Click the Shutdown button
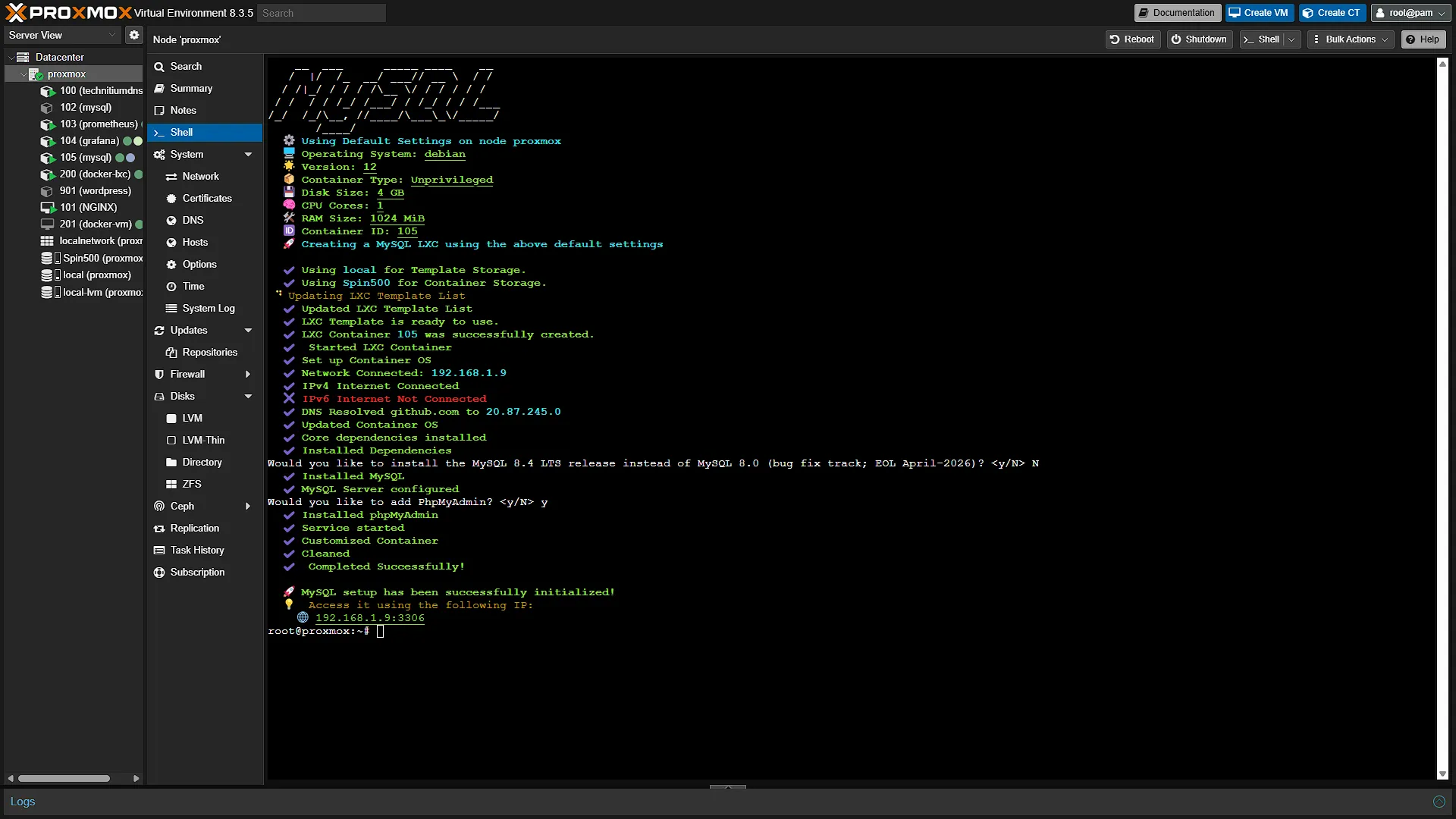Image resolution: width=1456 pixels, height=819 pixels. coord(1199,39)
